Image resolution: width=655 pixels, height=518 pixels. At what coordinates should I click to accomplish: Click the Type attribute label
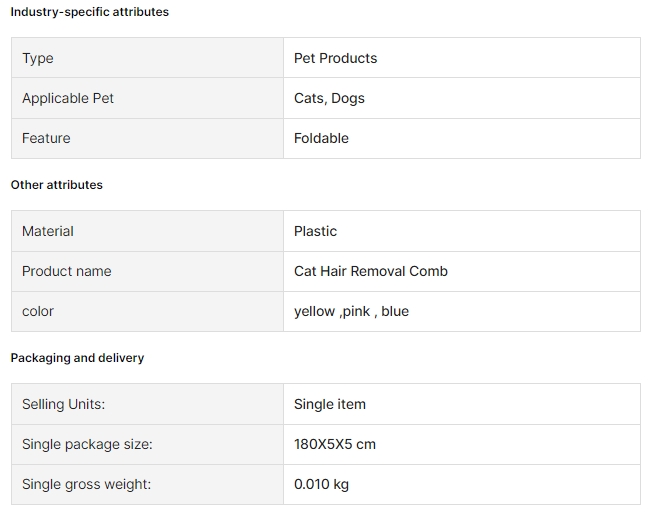(38, 58)
